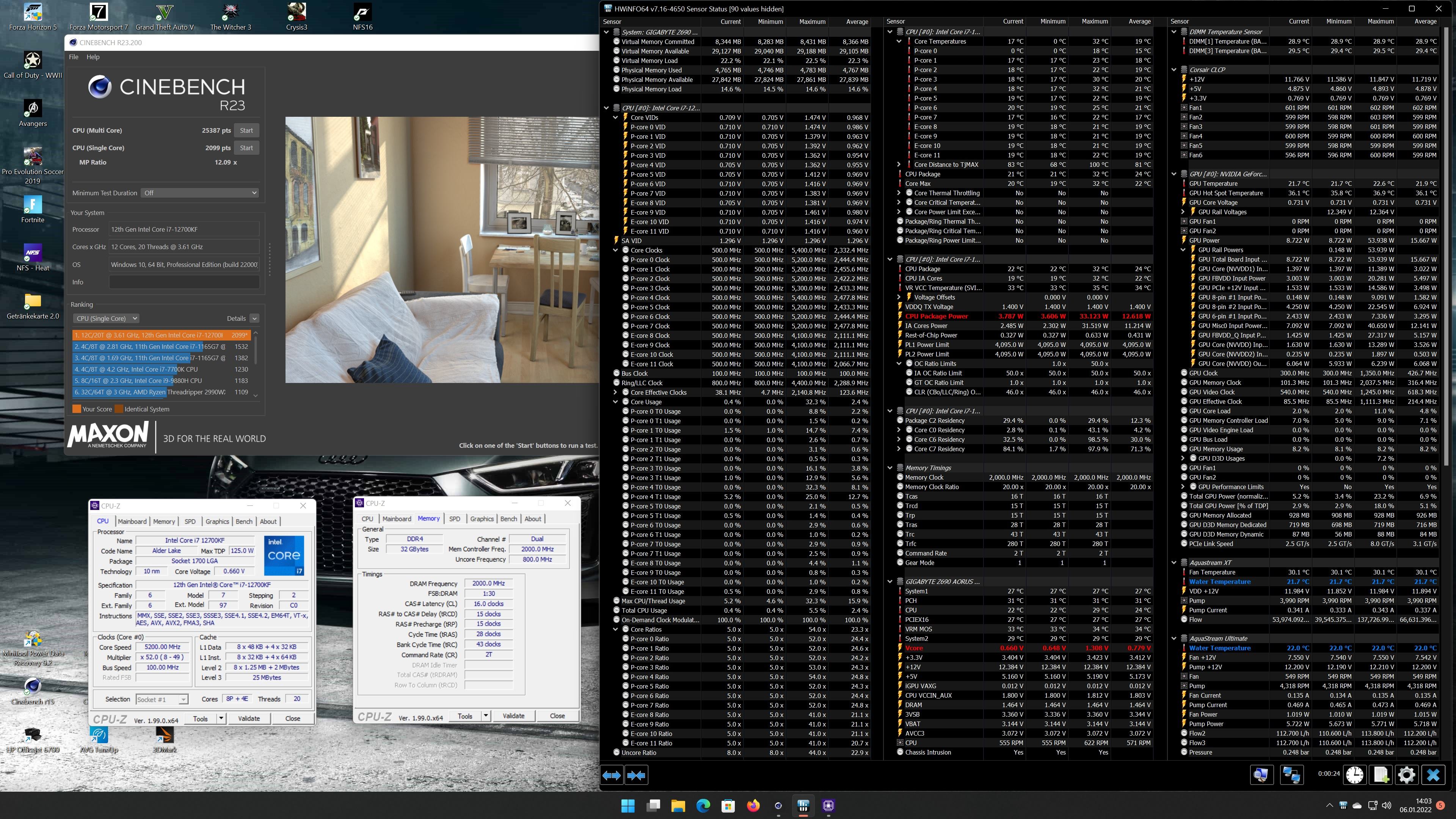Switch right CPU-Z to Graphics tab
1456x819 pixels.
482,518
